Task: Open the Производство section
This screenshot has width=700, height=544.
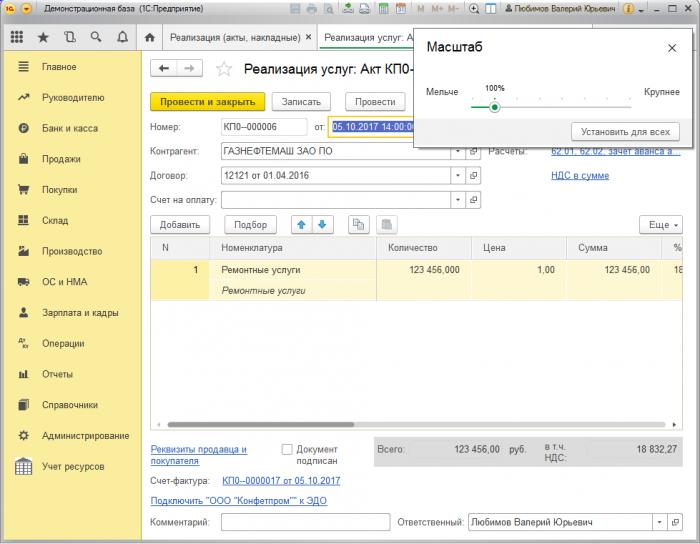Action: tap(72, 251)
